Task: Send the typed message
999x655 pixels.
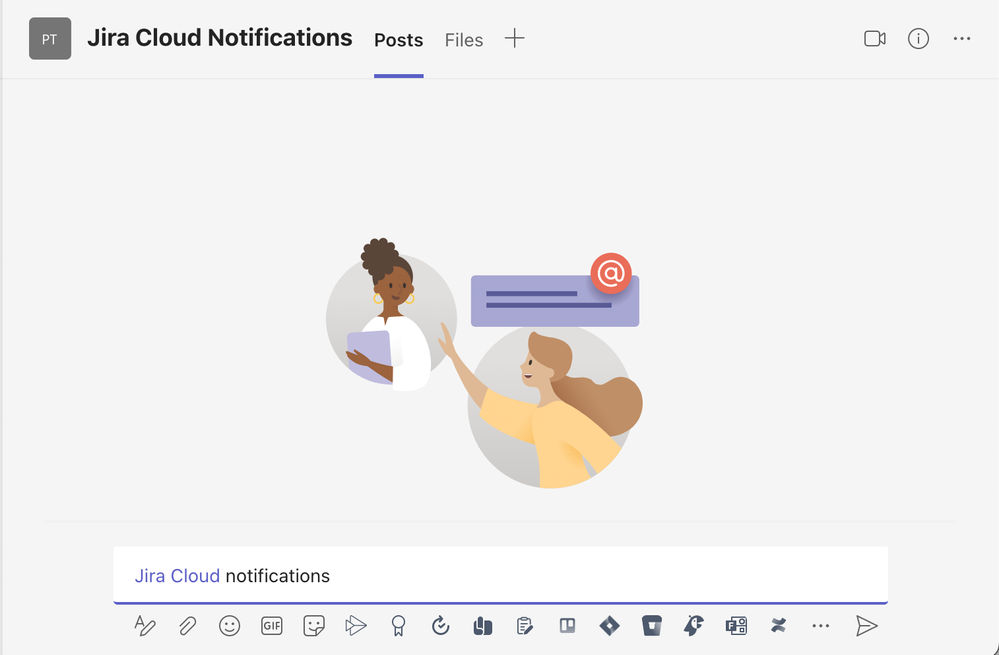Action: coord(866,625)
